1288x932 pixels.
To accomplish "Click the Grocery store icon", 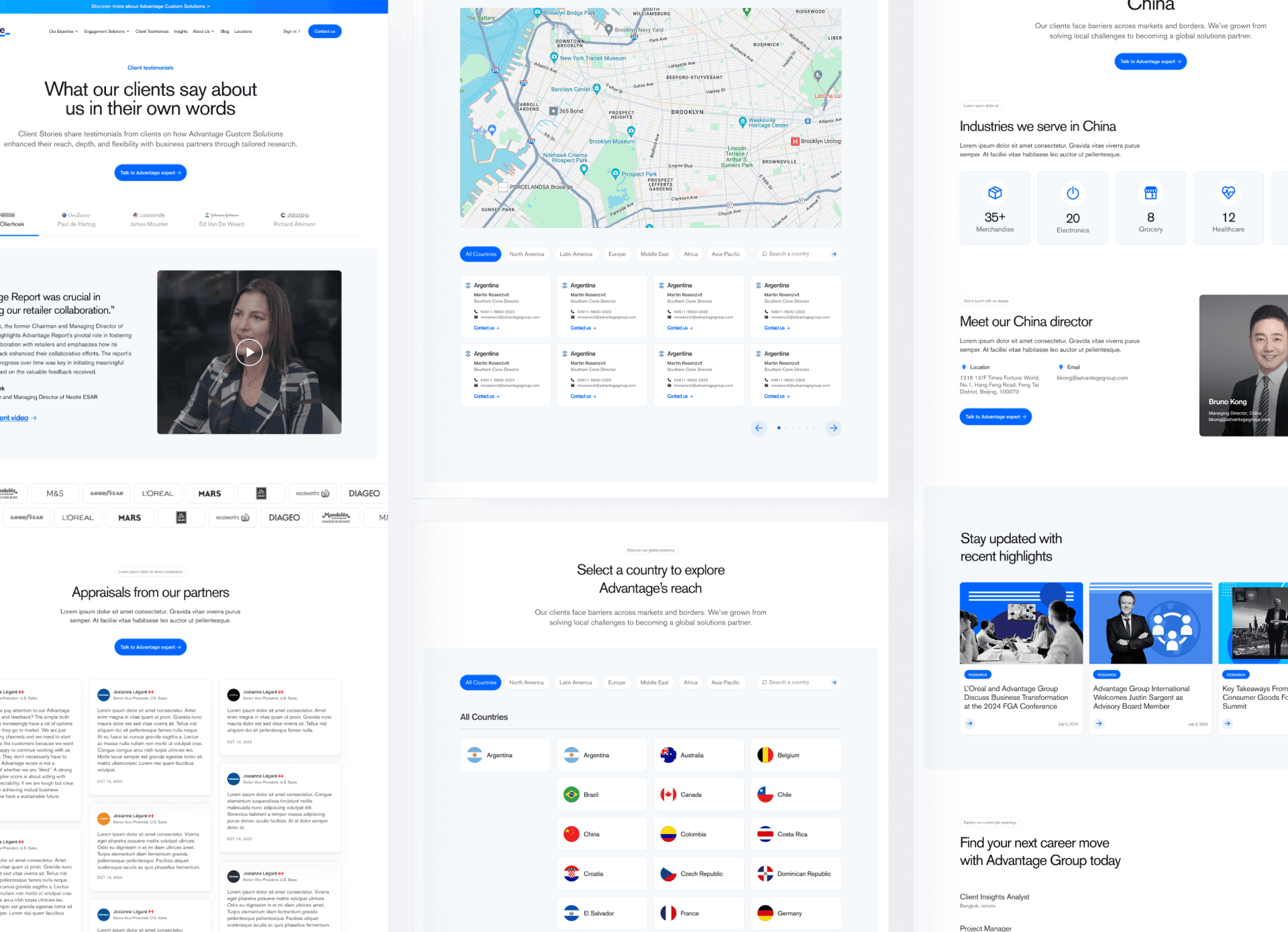I will [1150, 193].
